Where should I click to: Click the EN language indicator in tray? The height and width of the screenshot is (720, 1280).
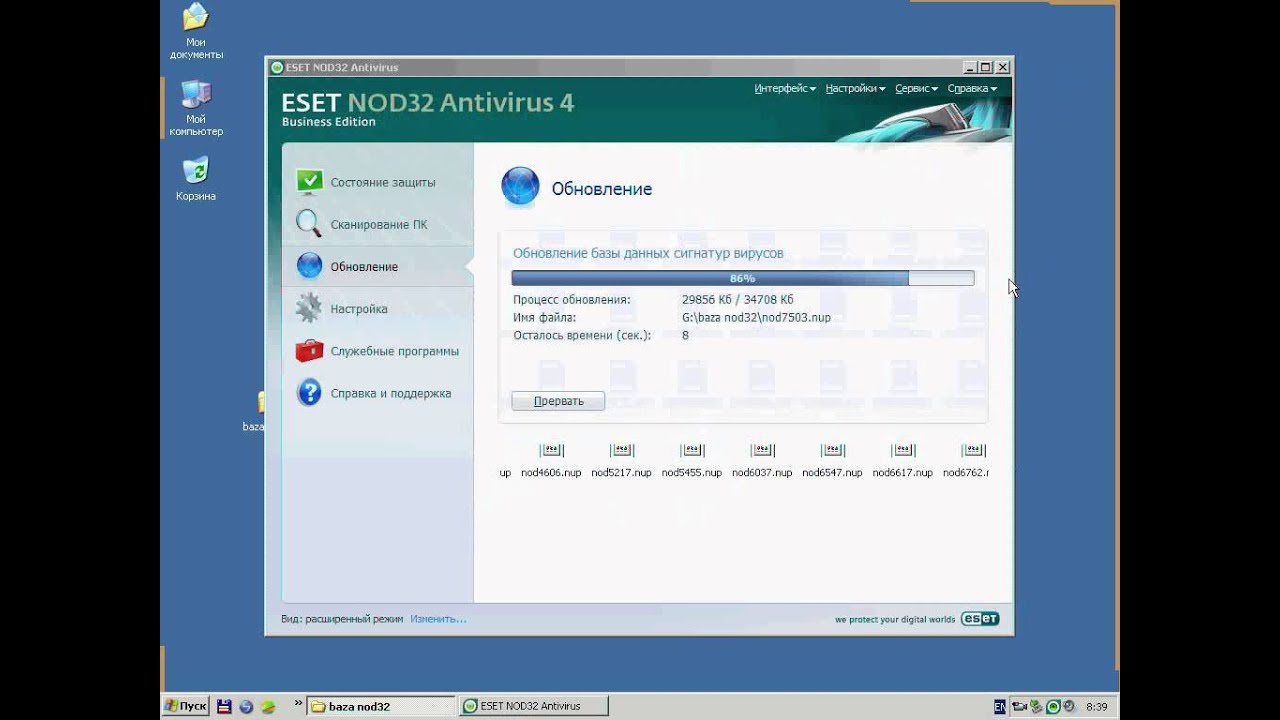click(x=1000, y=706)
